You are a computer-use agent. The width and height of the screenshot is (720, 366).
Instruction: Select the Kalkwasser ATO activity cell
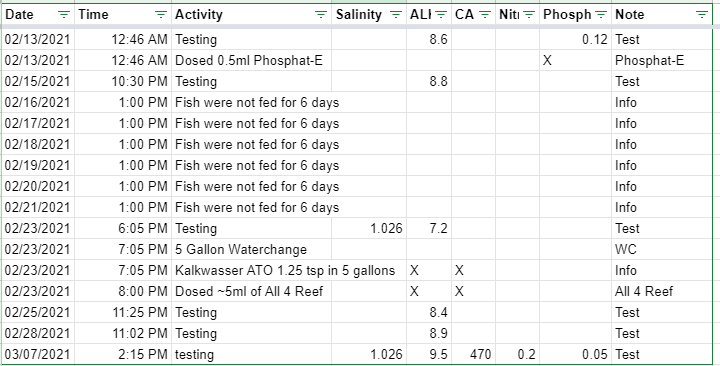289,270
